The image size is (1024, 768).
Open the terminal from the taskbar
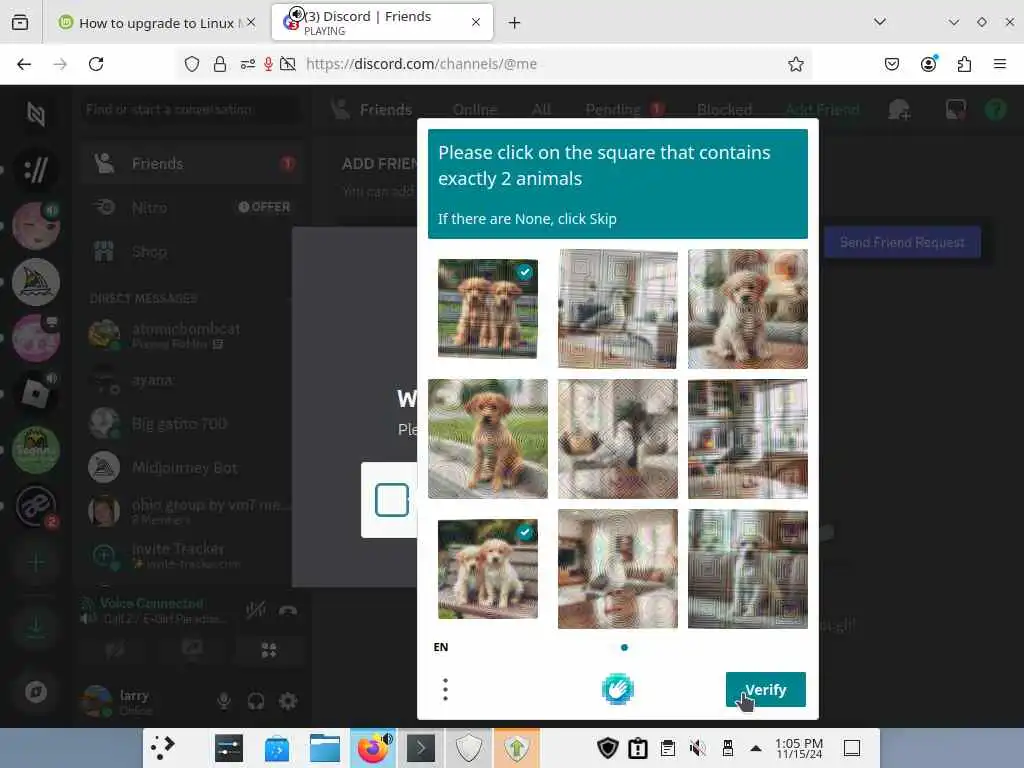click(421, 748)
